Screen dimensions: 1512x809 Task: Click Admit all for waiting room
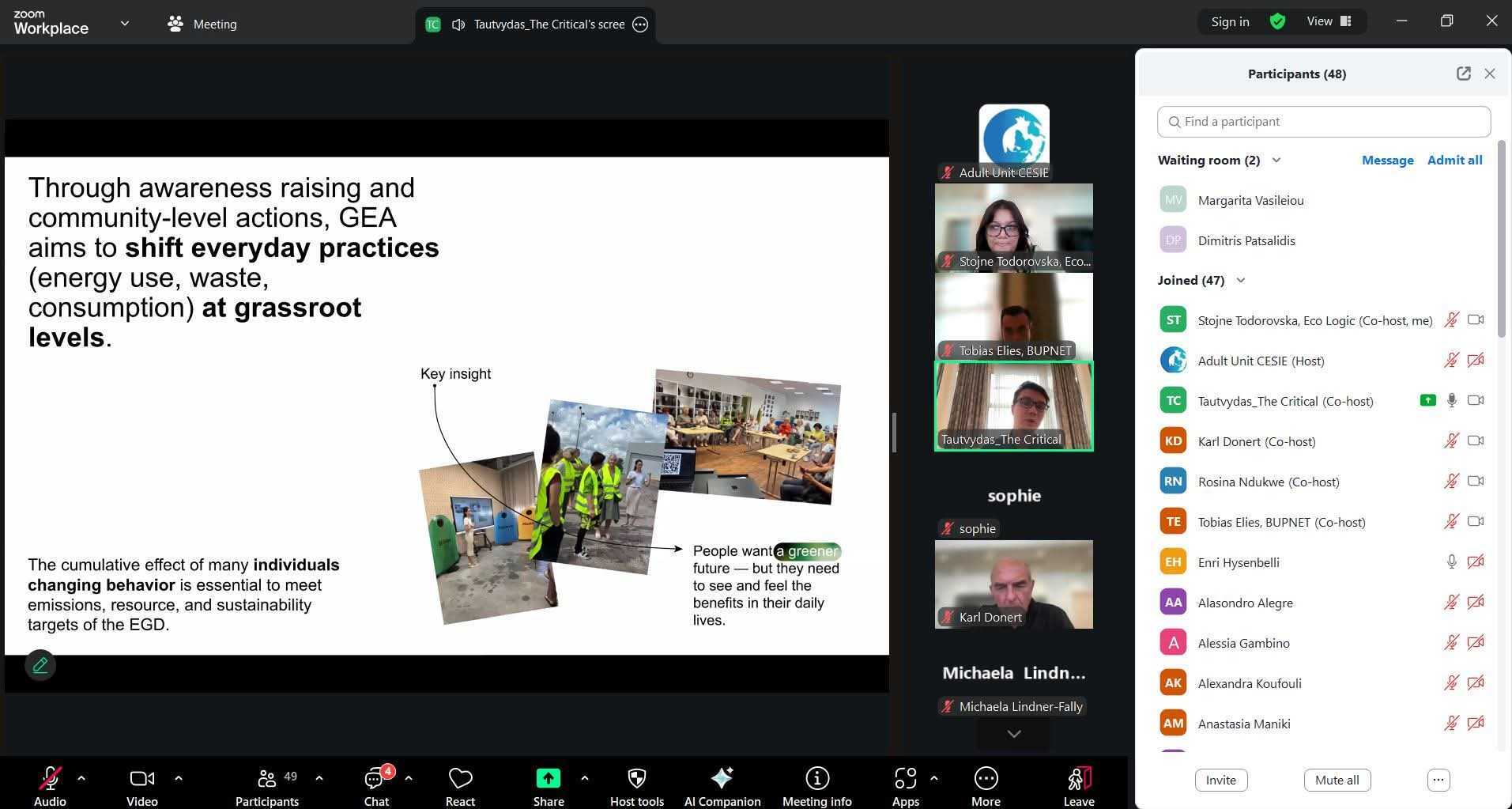[1454, 161]
